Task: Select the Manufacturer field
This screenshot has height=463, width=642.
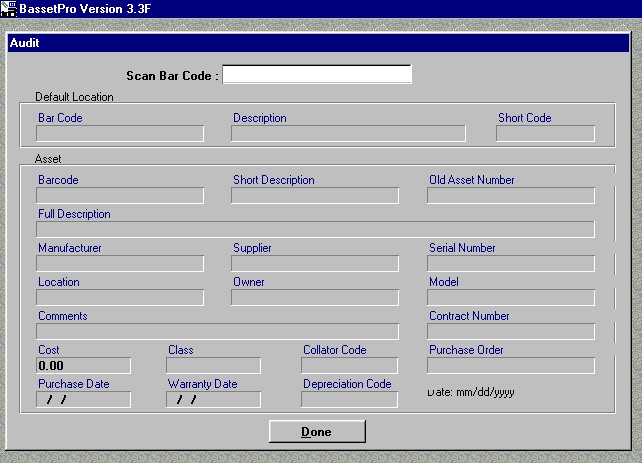Action: click(120, 263)
